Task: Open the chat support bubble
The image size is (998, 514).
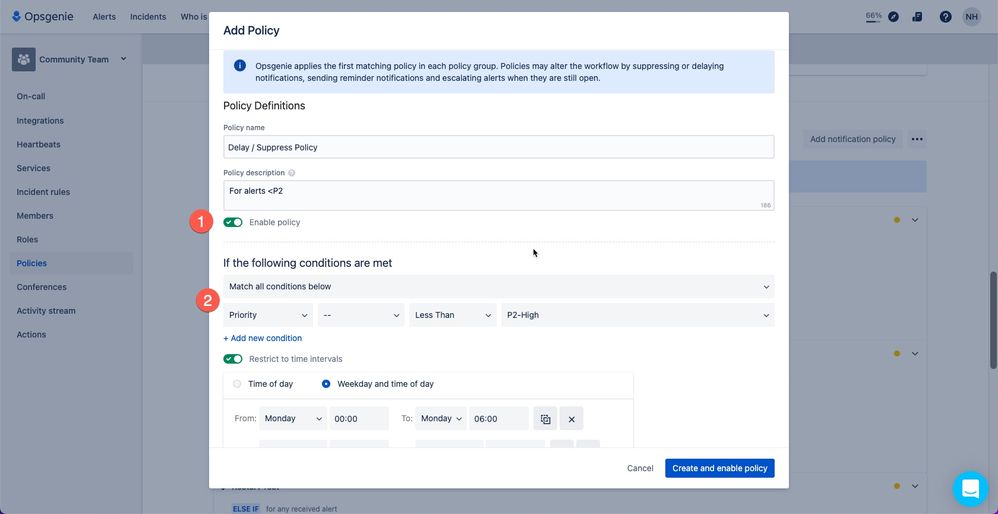Action: click(x=971, y=489)
